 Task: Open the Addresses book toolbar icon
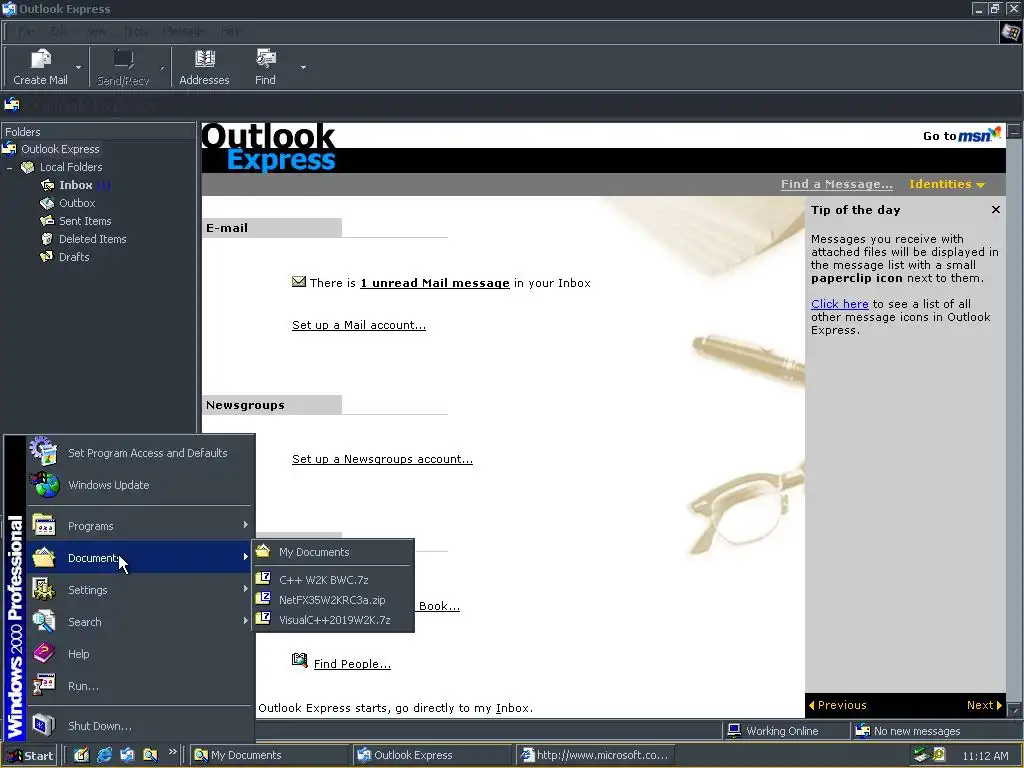pyautogui.click(x=204, y=59)
